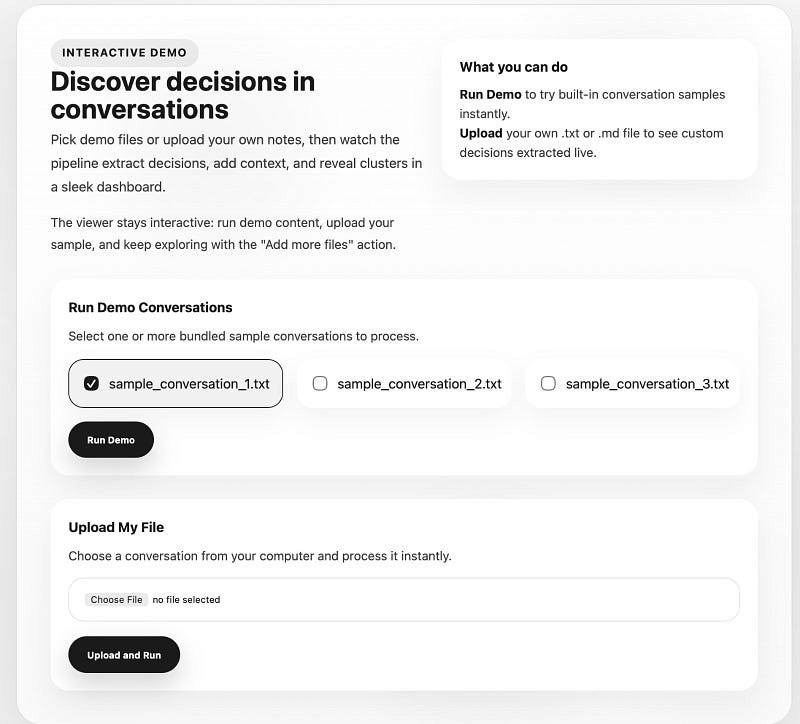Click the 'Discover decisions in conversations' heading
800x724 pixels.
tap(183, 94)
